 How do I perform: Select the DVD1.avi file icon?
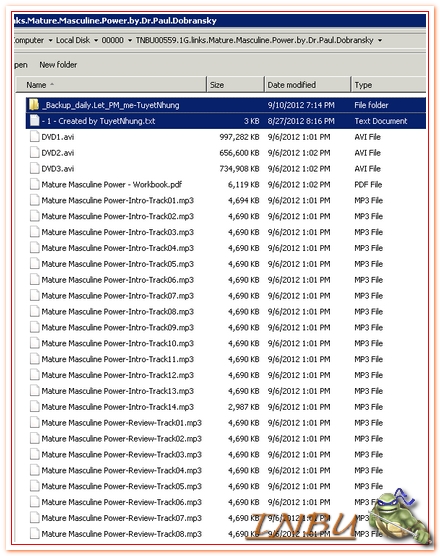tap(34, 137)
